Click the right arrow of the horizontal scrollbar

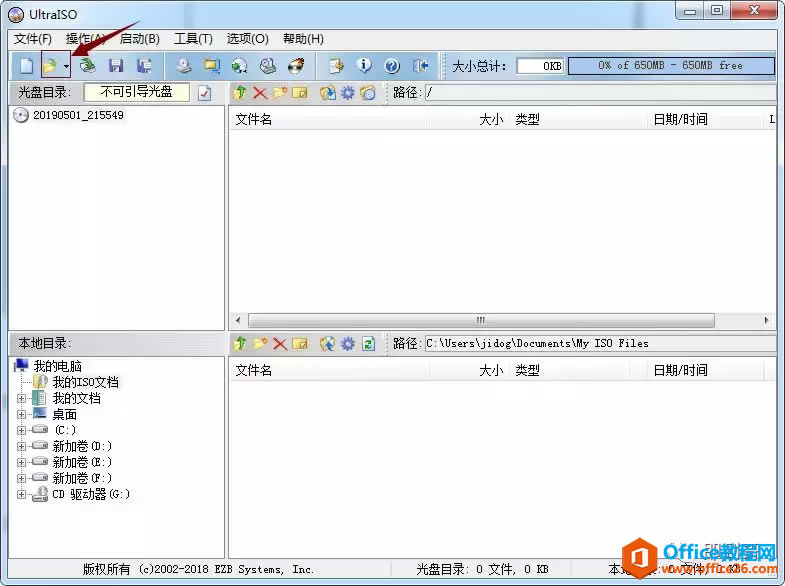pos(766,320)
